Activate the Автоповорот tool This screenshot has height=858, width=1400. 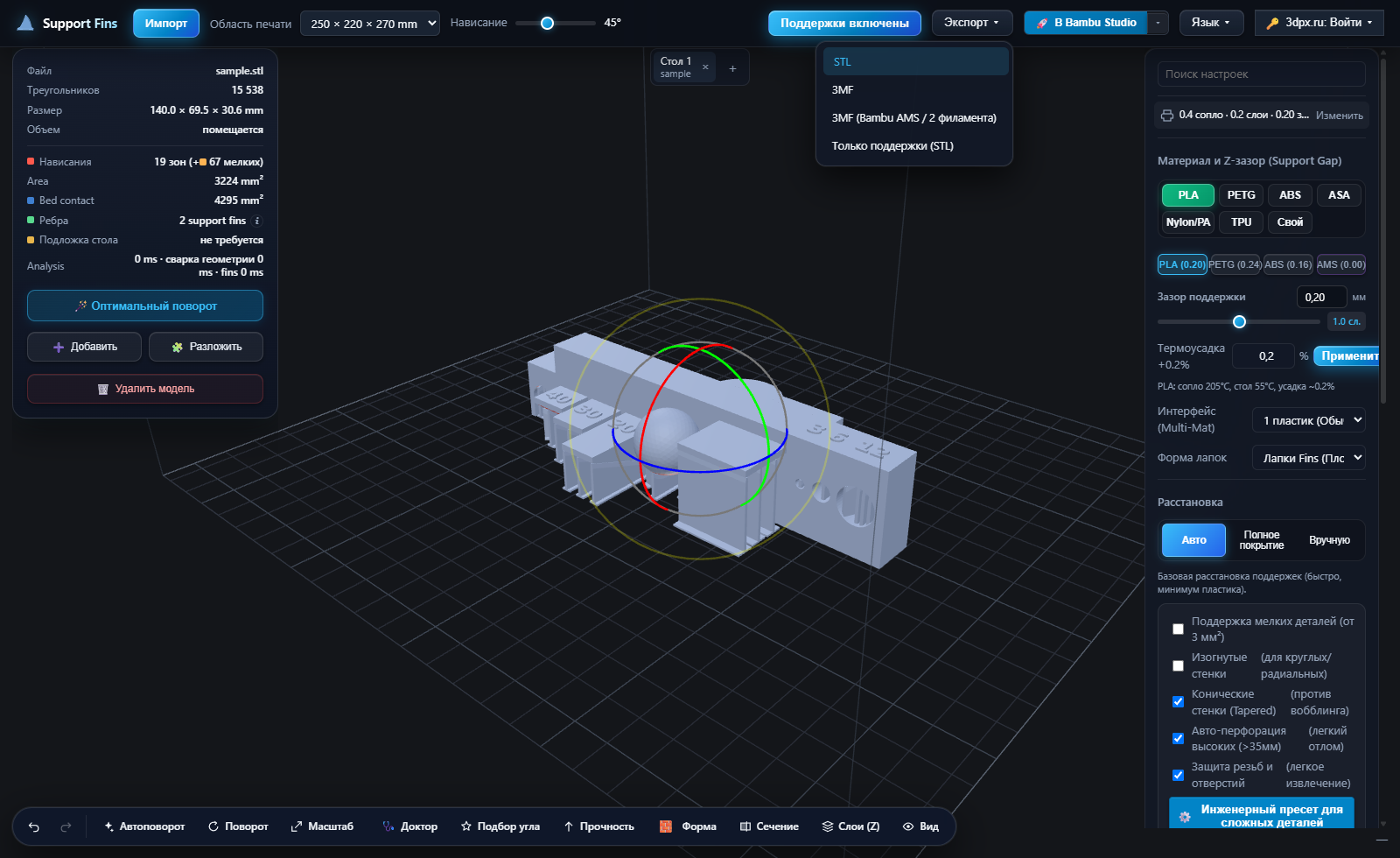[144, 826]
